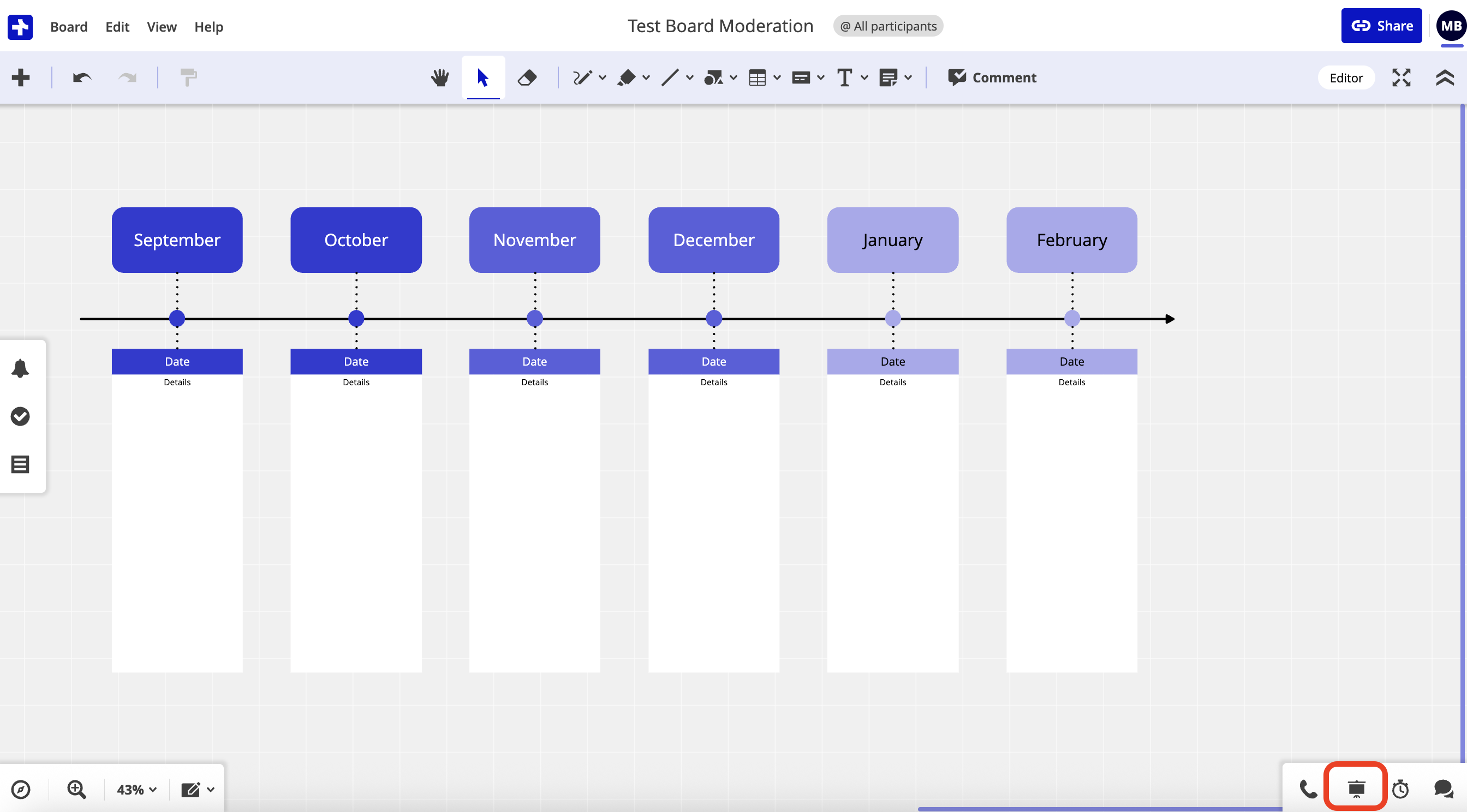Screen dimensions: 1467x812
Task: Expand the Text tool dropdown arrow
Action: pyautogui.click(x=864, y=77)
